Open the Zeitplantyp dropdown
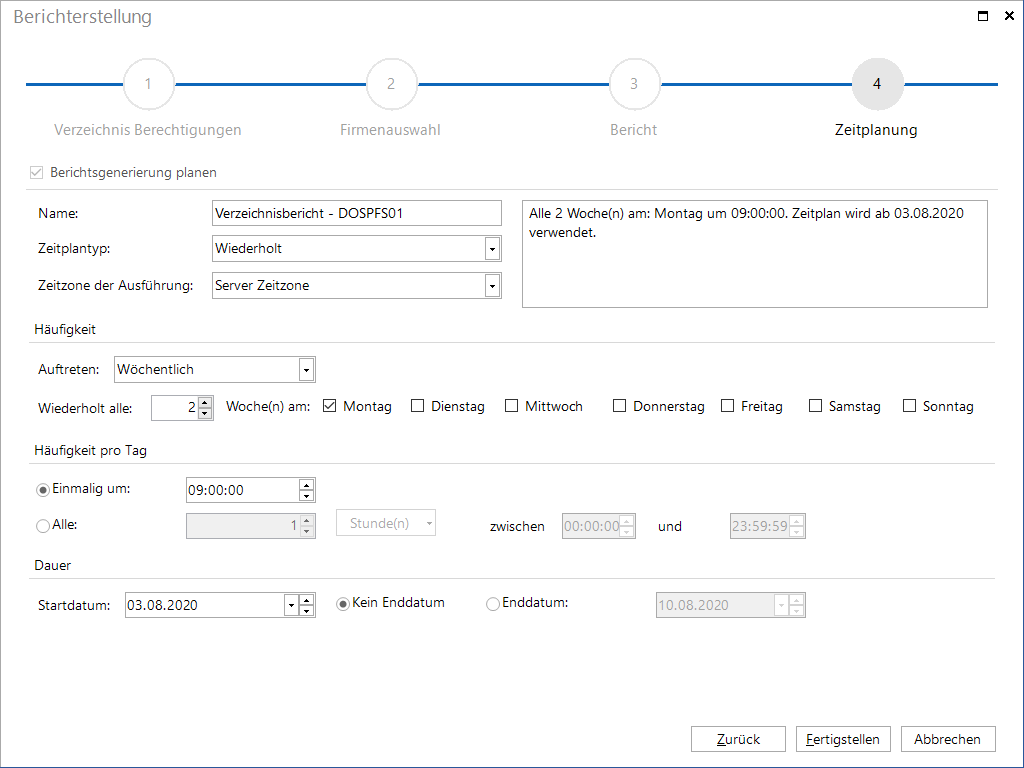The height and width of the screenshot is (768, 1024). (x=492, y=249)
